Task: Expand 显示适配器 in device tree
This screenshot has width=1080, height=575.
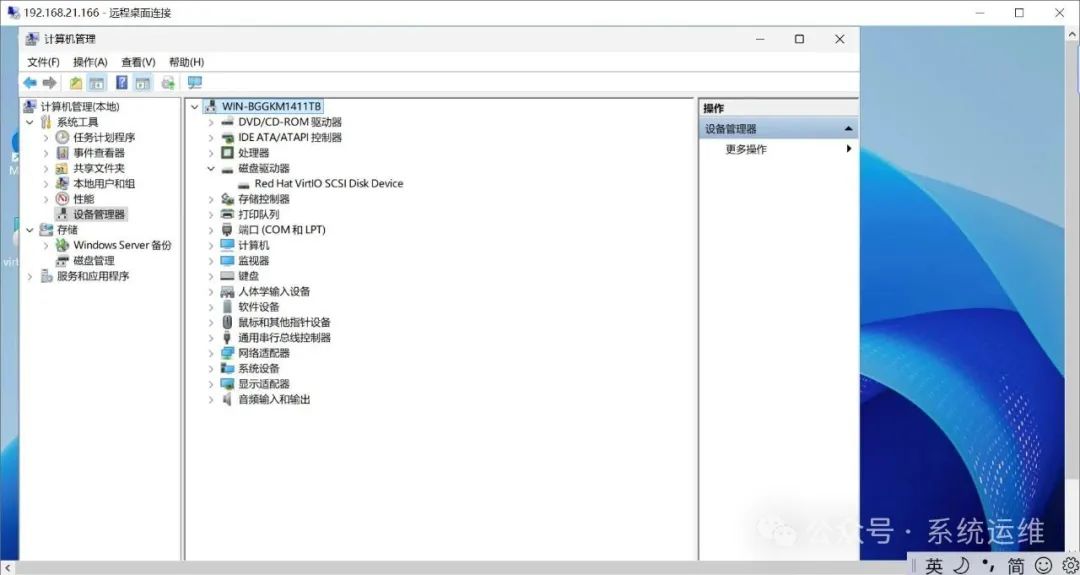Action: coord(211,384)
